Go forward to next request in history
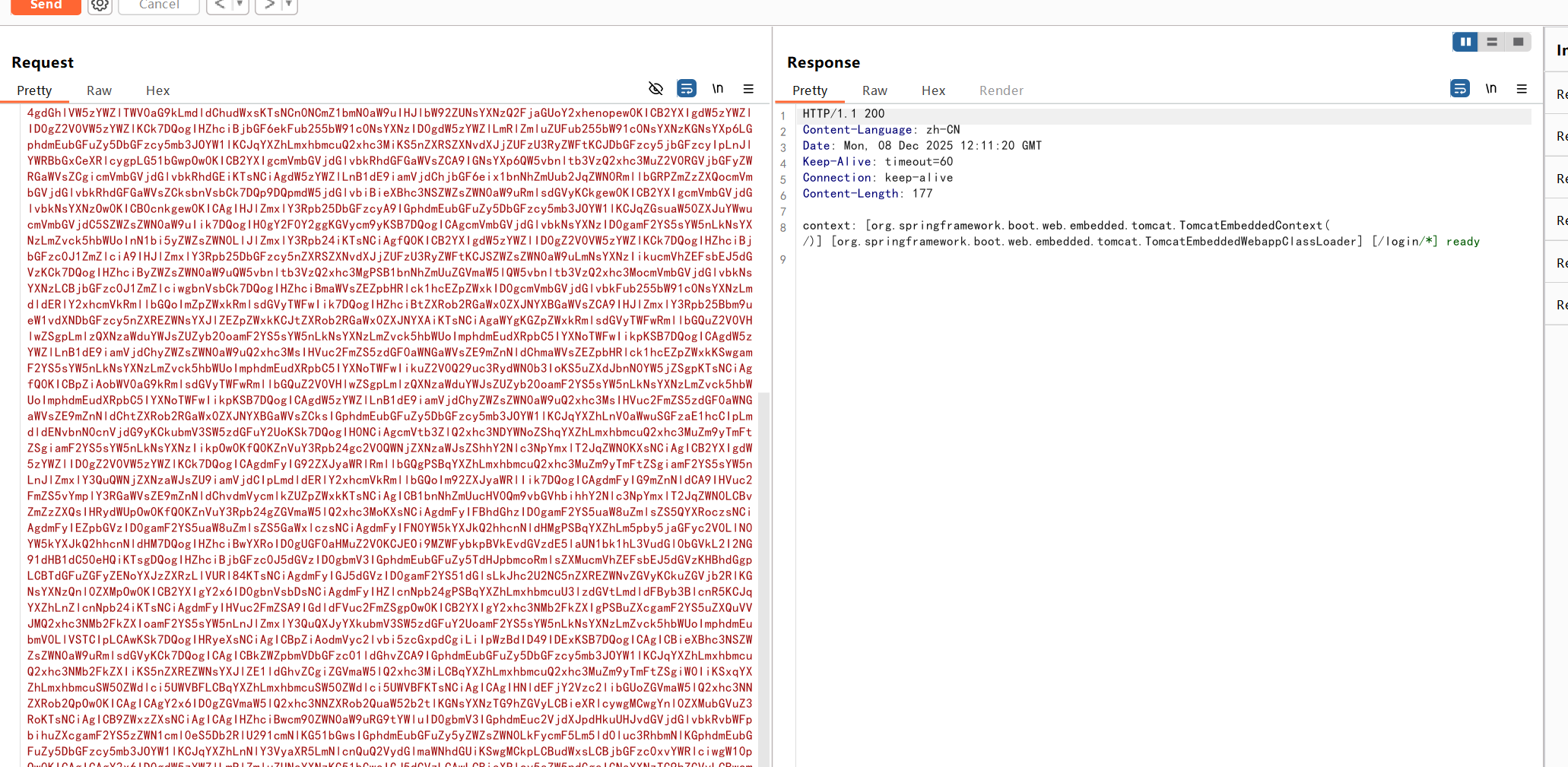1568x767 pixels. 268,5
